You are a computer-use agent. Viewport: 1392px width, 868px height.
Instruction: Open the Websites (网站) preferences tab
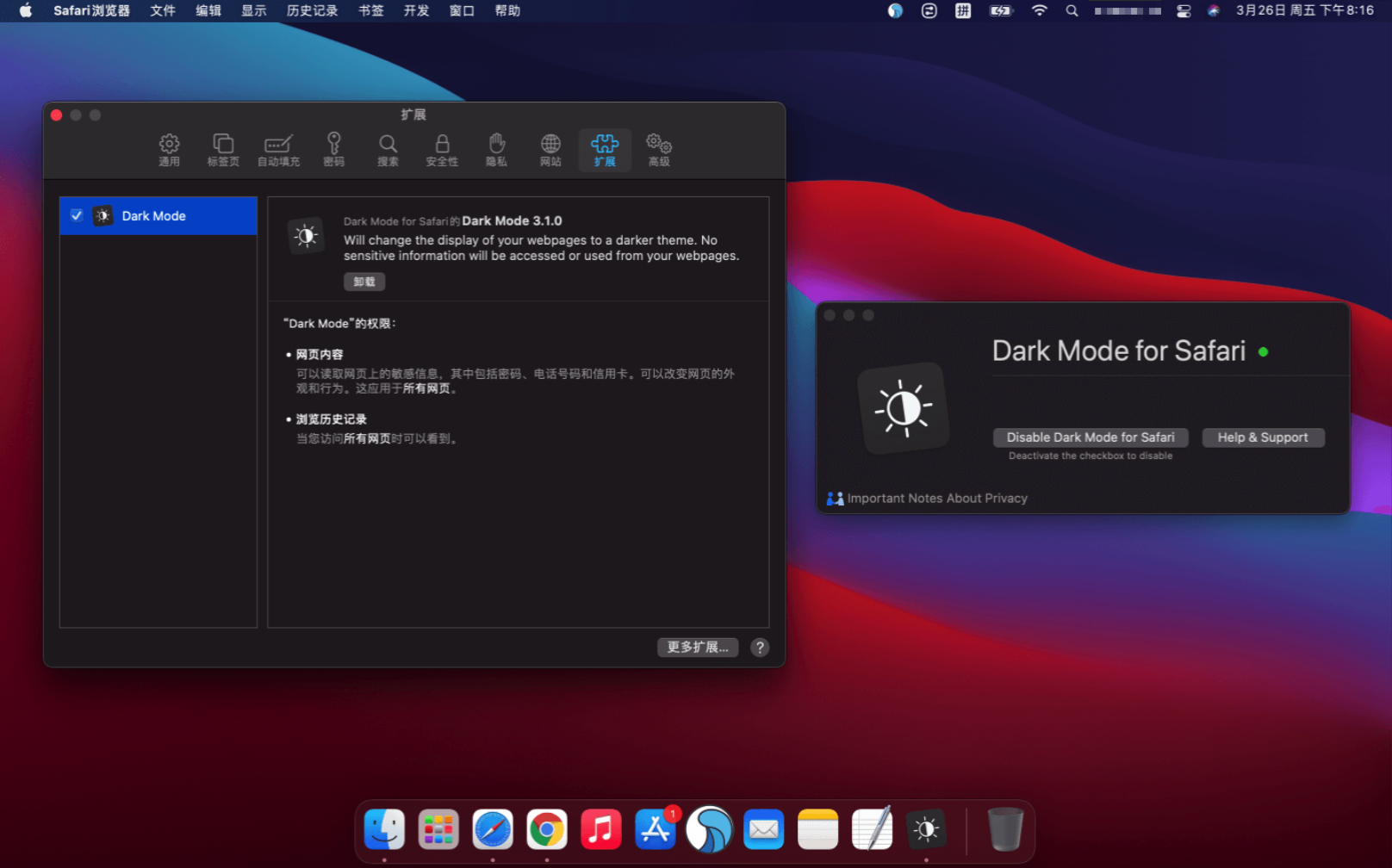[550, 150]
